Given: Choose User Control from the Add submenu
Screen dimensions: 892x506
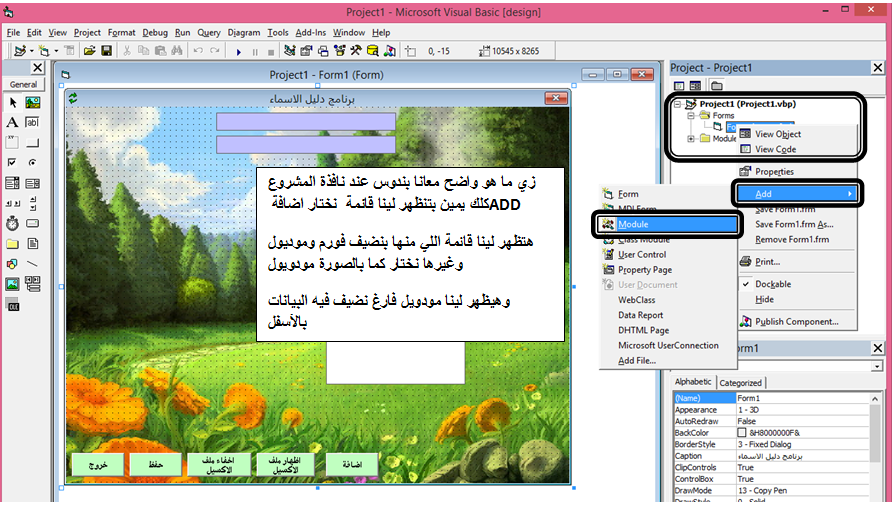Looking at the screenshot, I should click(642, 254).
